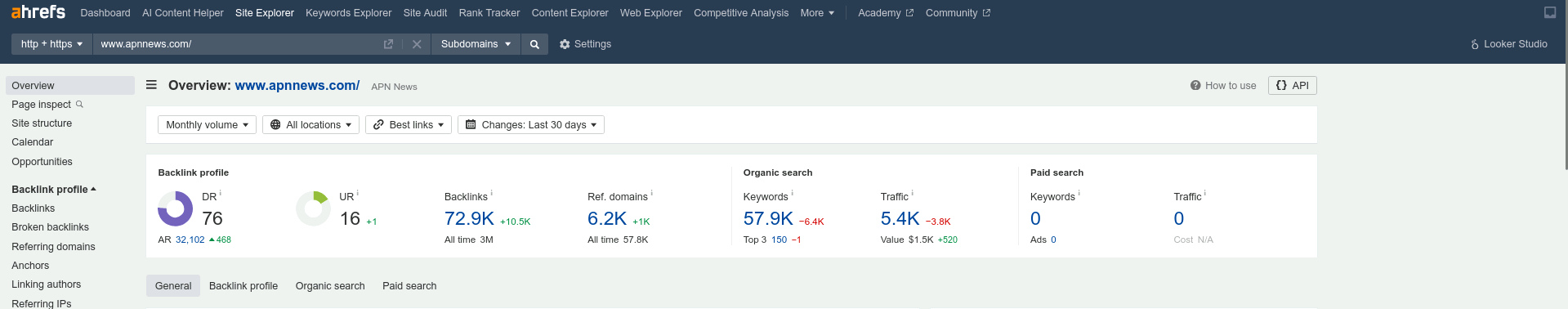Open Academy external link
Viewport: 1568px width, 309px height.
click(886, 13)
